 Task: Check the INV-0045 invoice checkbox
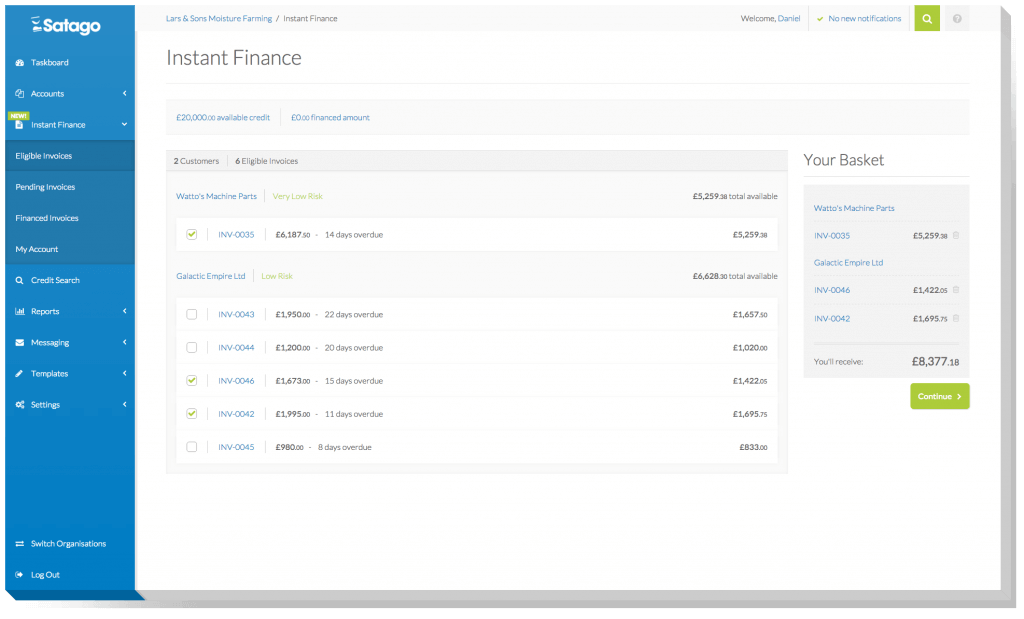(x=191, y=447)
